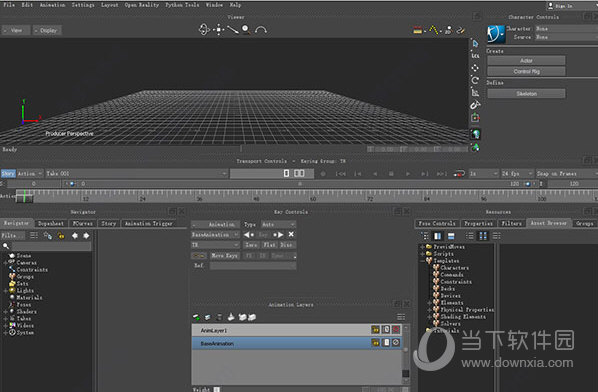Toggle solo on the AnimLayer1 layer
Image resolution: width=598 pixels, height=392 pixels.
click(x=386, y=329)
